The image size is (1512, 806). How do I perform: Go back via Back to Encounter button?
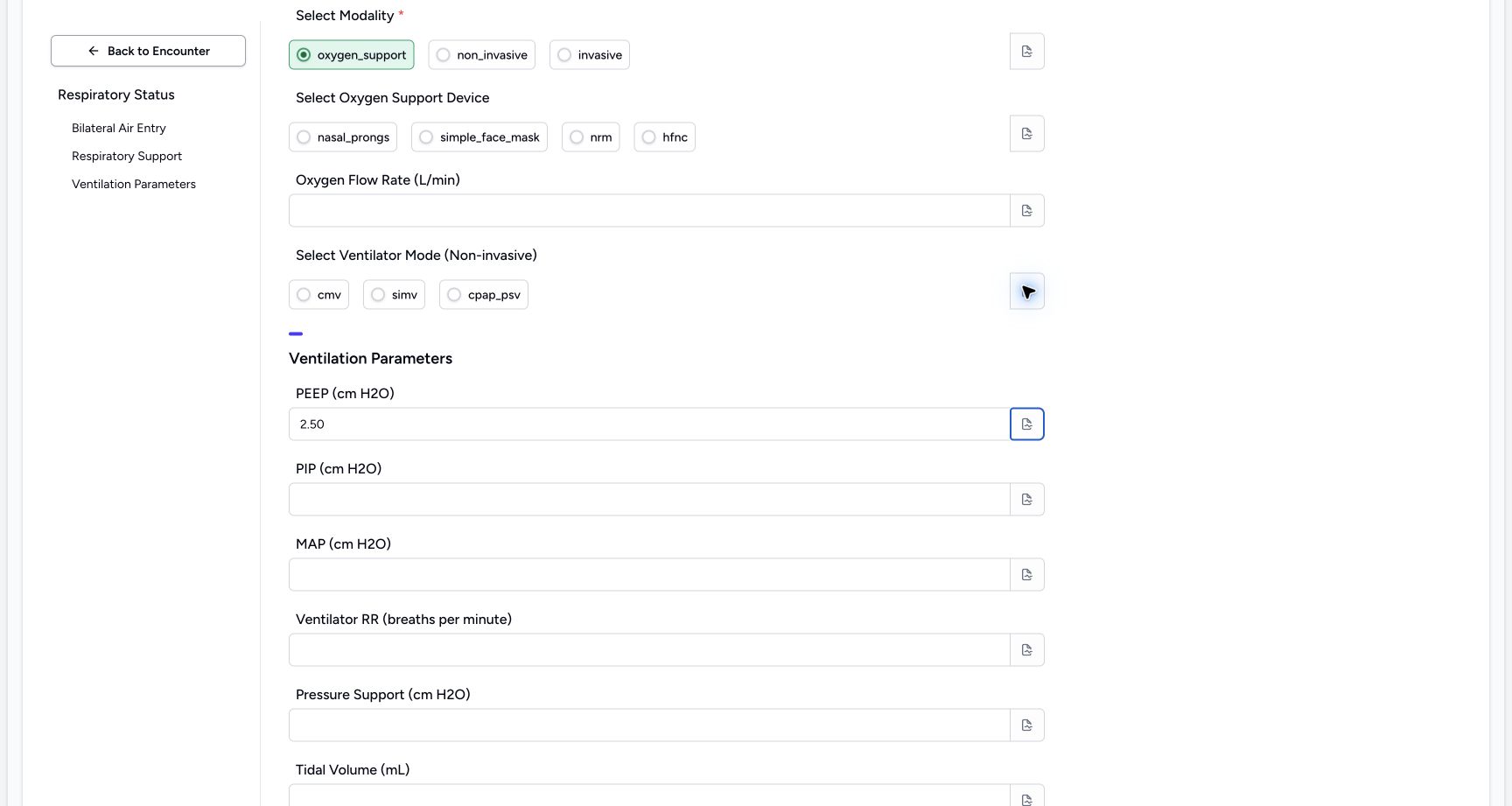coord(148,51)
